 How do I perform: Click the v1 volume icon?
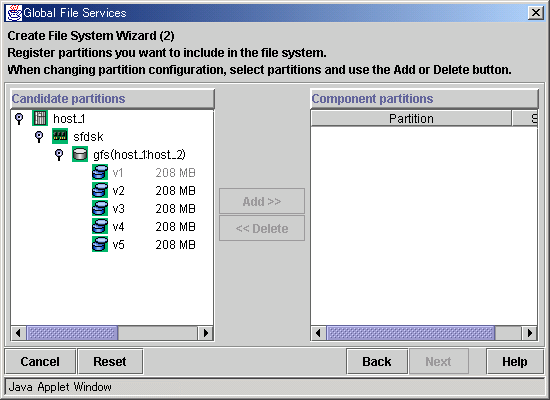click(x=100, y=172)
